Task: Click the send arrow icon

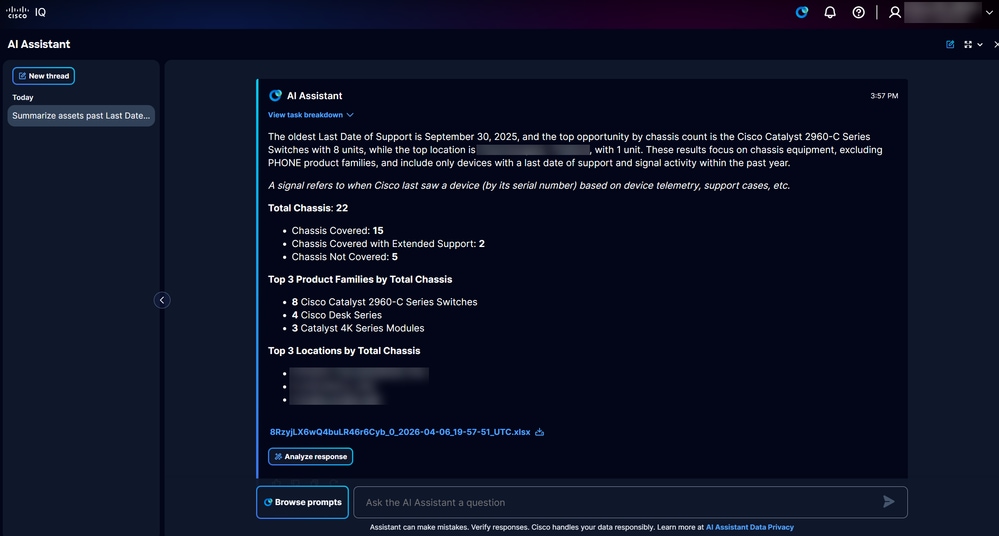Action: point(889,502)
